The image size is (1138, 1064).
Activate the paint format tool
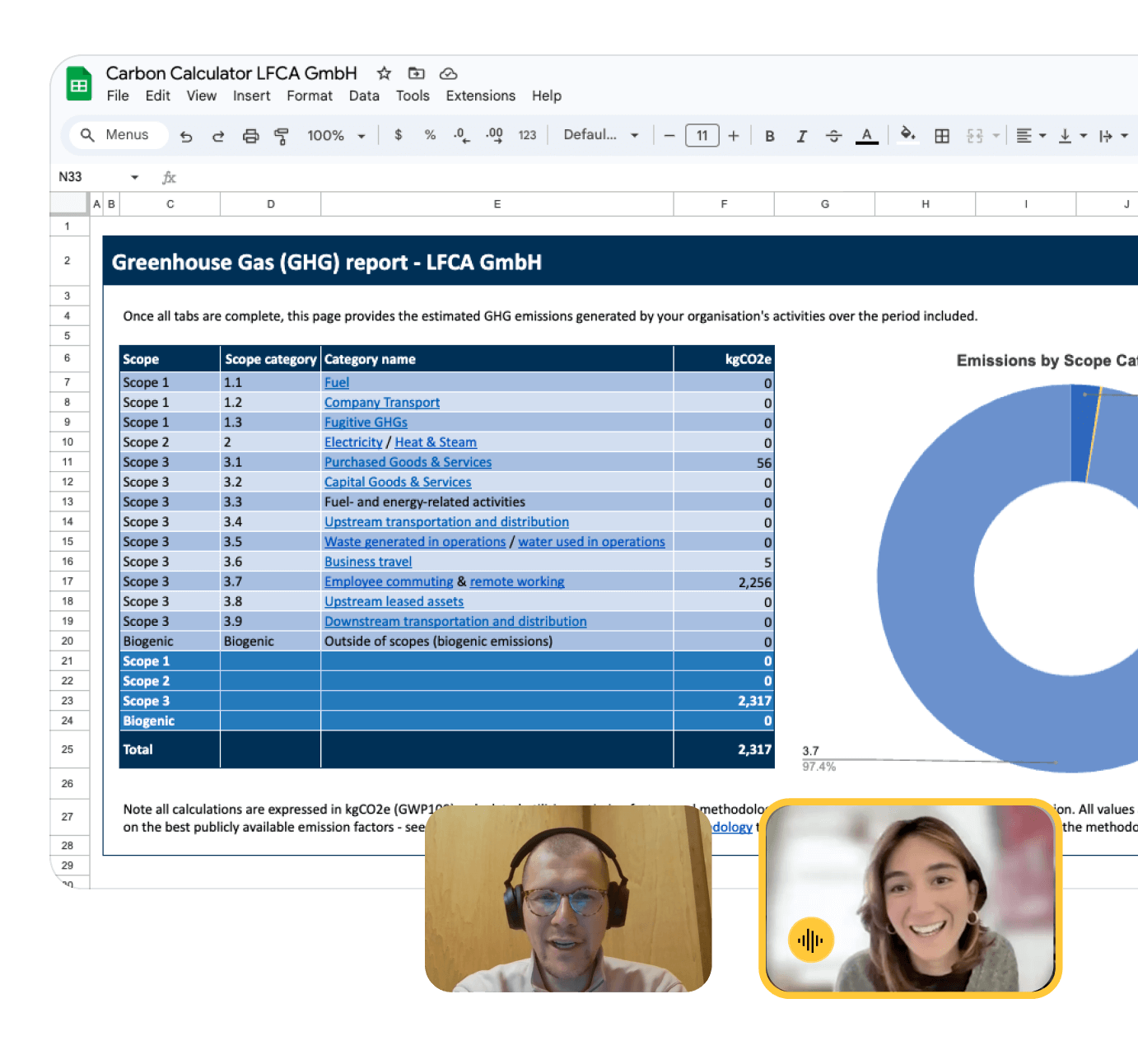pyautogui.click(x=282, y=136)
